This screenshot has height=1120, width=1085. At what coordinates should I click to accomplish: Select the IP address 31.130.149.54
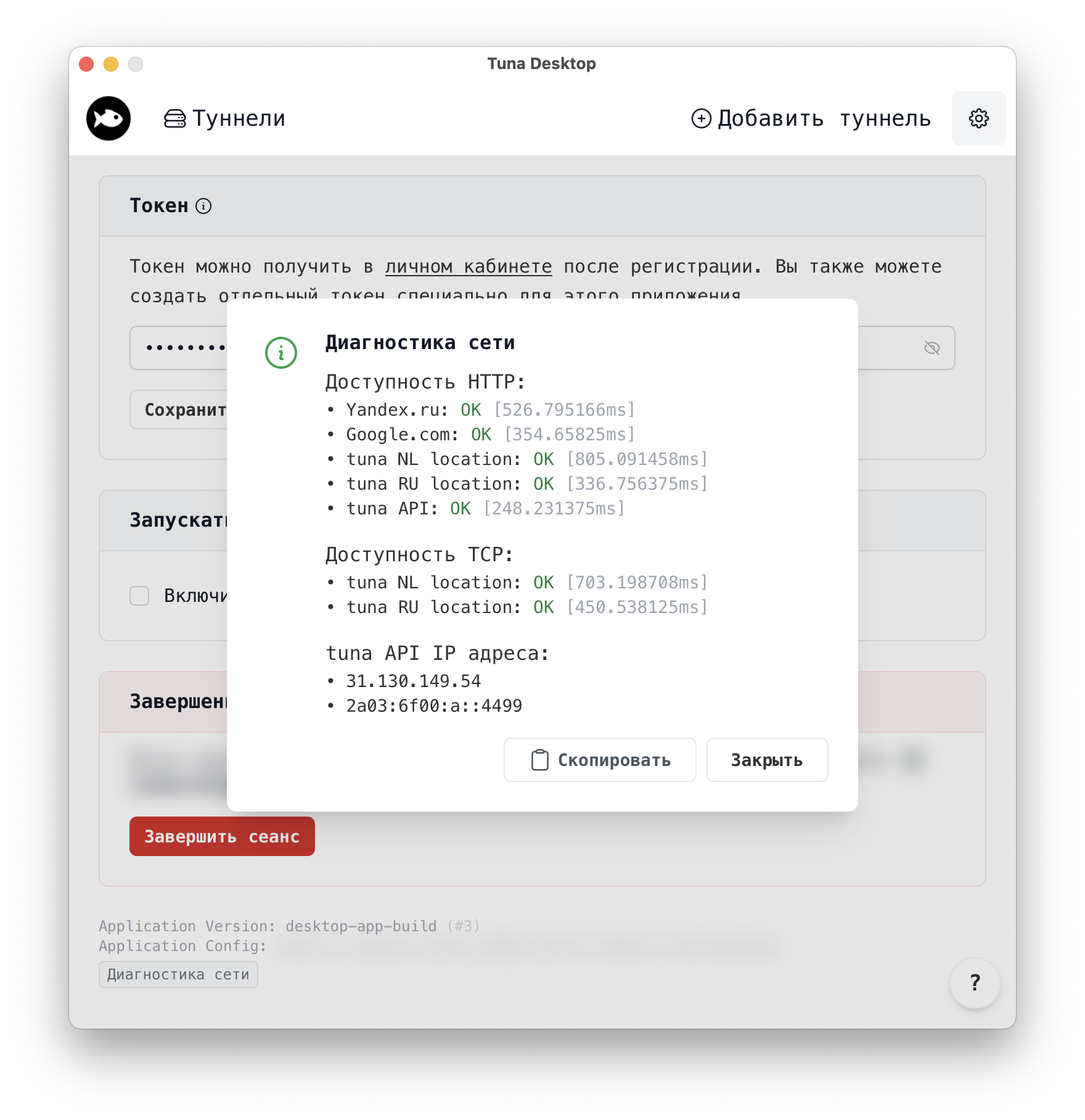(413, 681)
